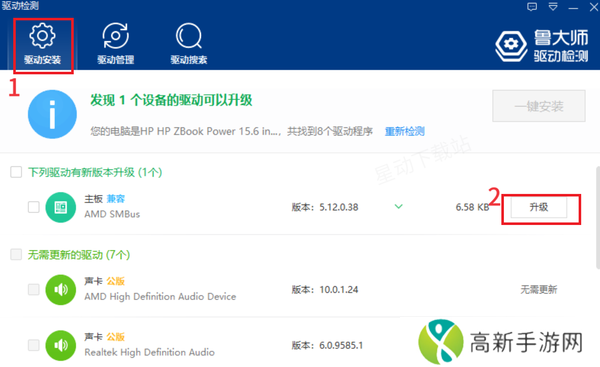Switch to the 驱动管理 tab

(x=116, y=44)
